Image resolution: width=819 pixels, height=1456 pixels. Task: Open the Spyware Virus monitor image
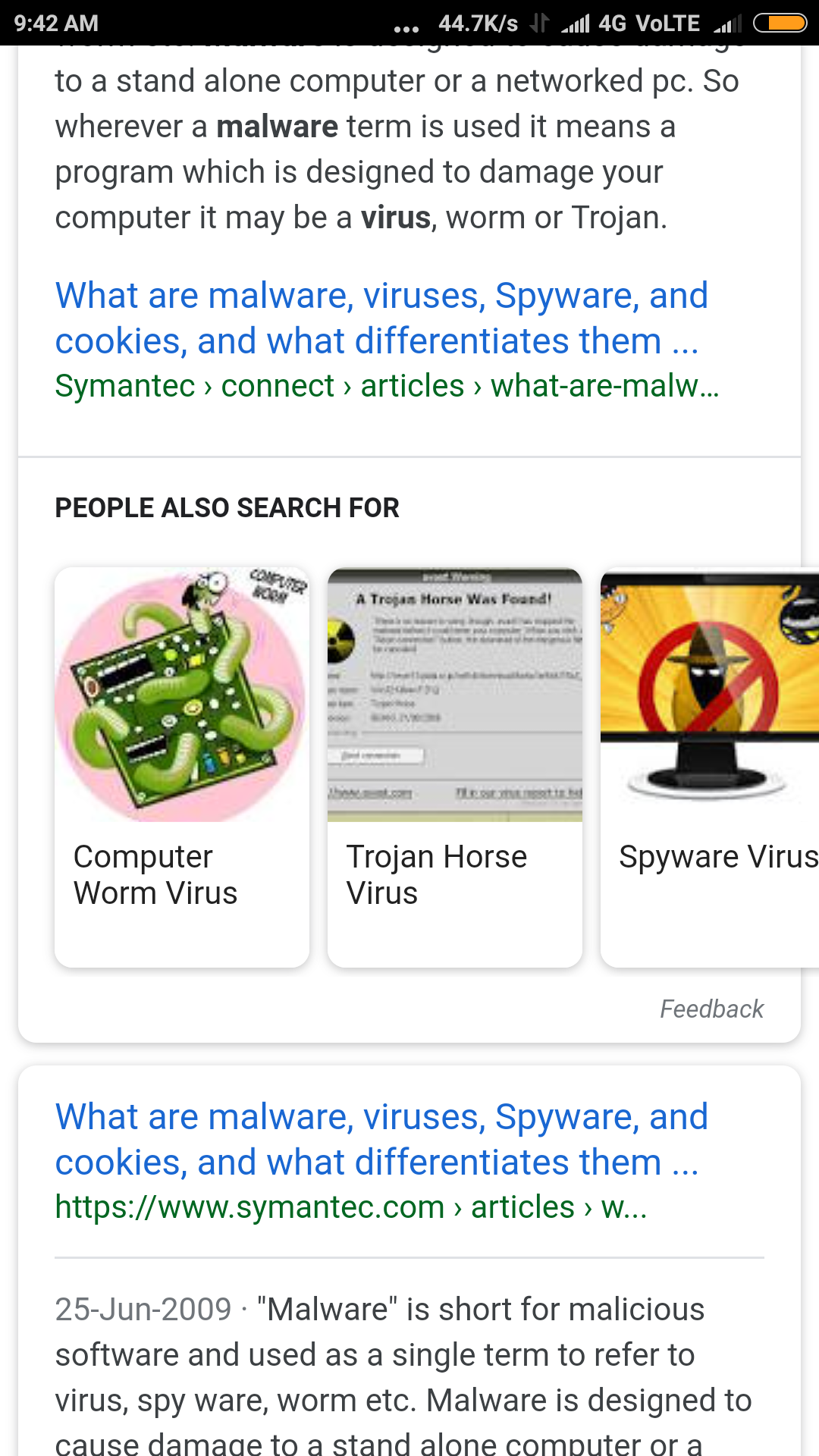[710, 695]
